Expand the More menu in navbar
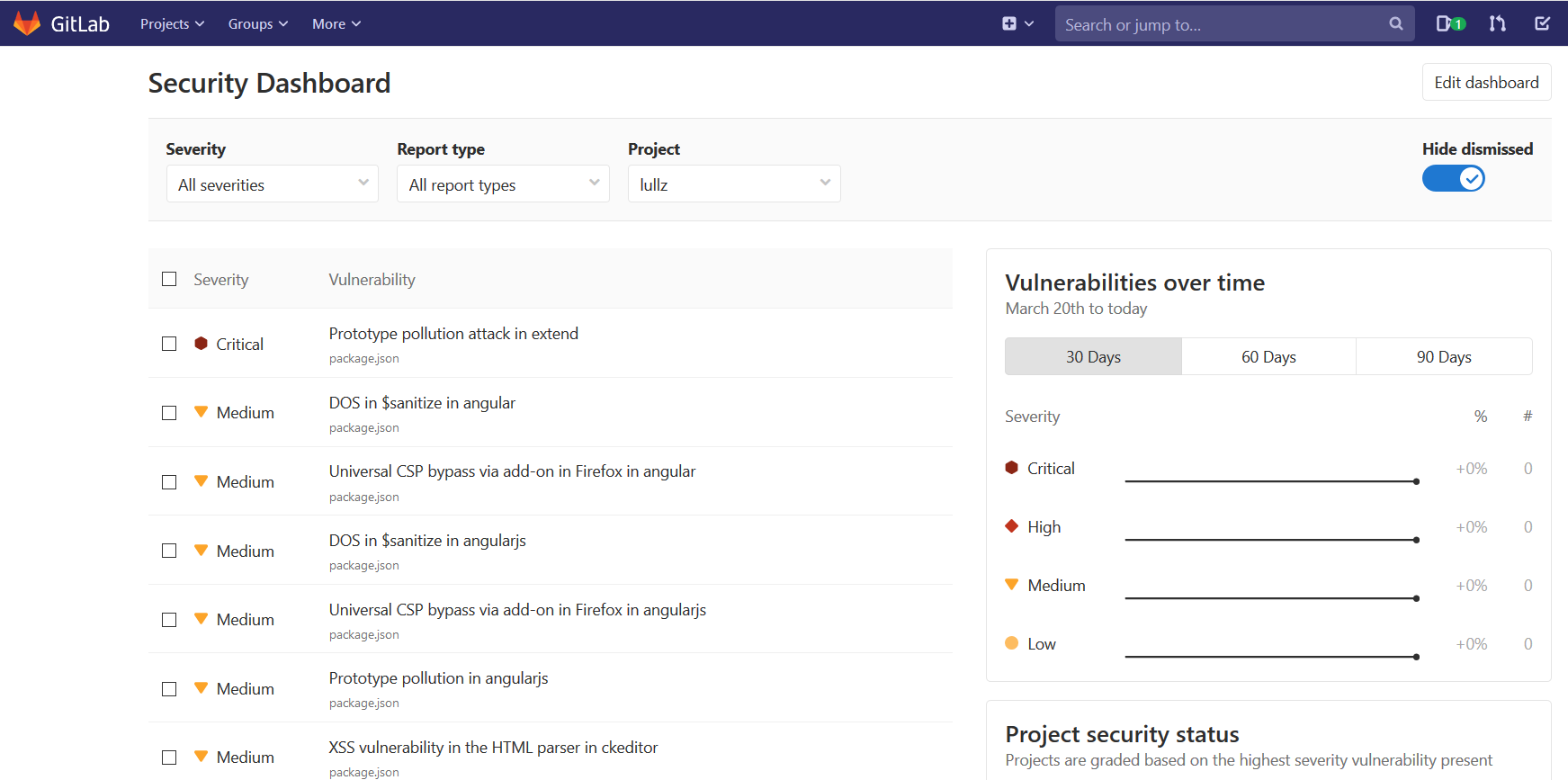1568x780 pixels. coord(336,24)
